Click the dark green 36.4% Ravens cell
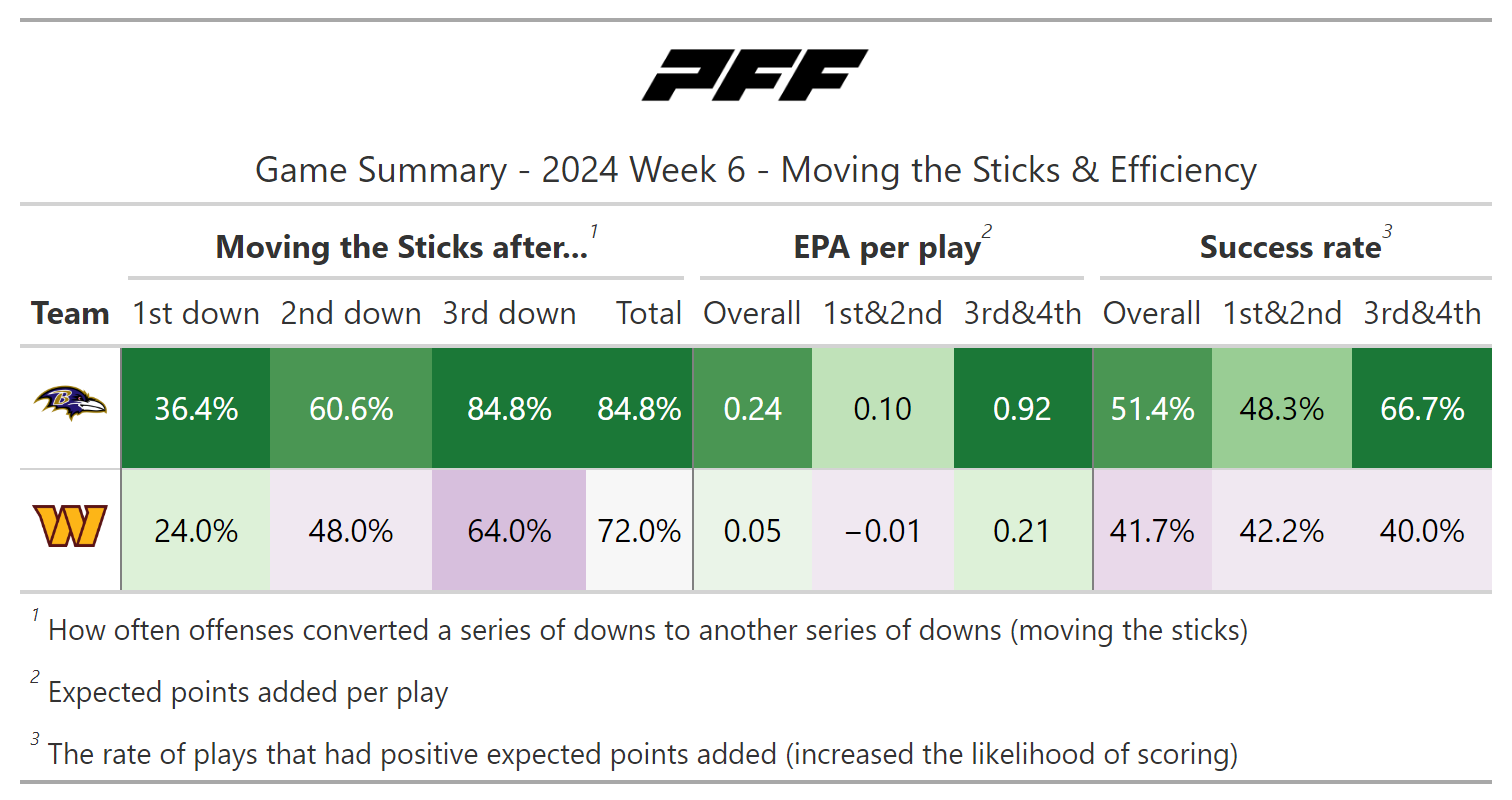 [x=196, y=409]
